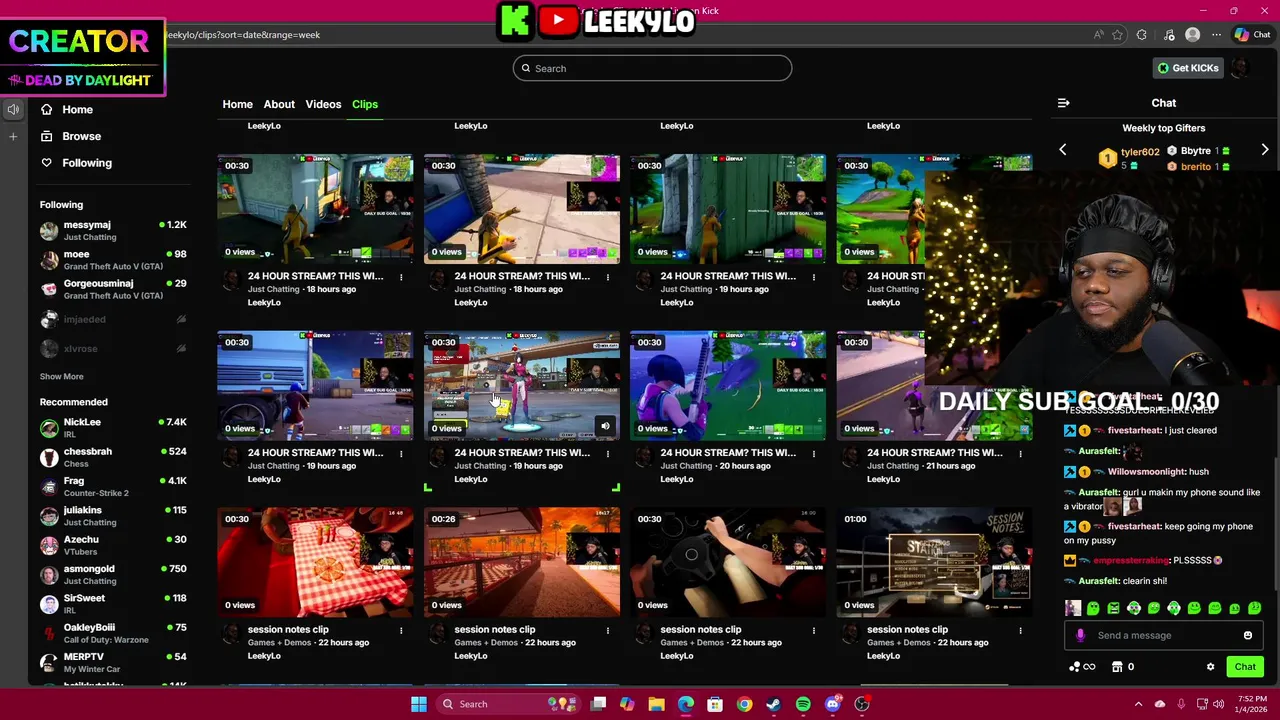Select the Clips channel tab
Screen dimensions: 1280x720
364,104
